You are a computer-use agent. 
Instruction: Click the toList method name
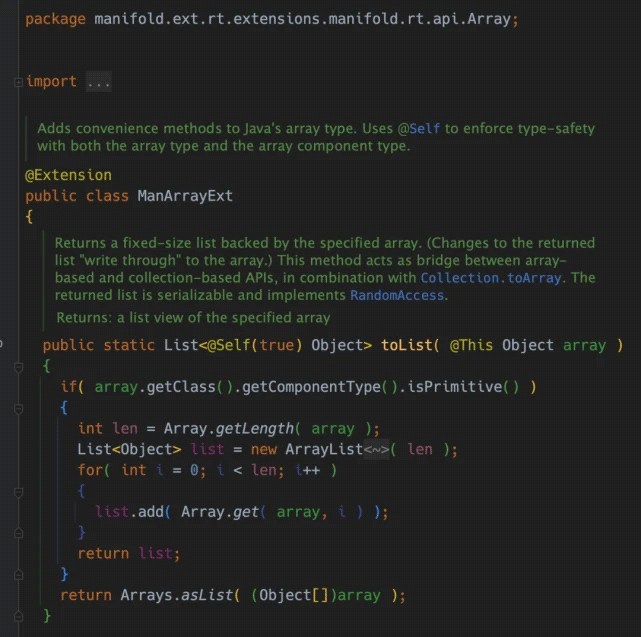(x=407, y=345)
